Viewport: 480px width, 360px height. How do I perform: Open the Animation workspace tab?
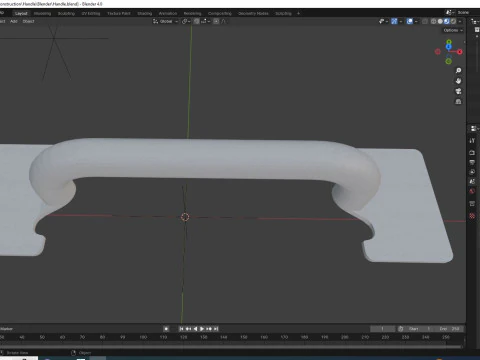point(168,13)
